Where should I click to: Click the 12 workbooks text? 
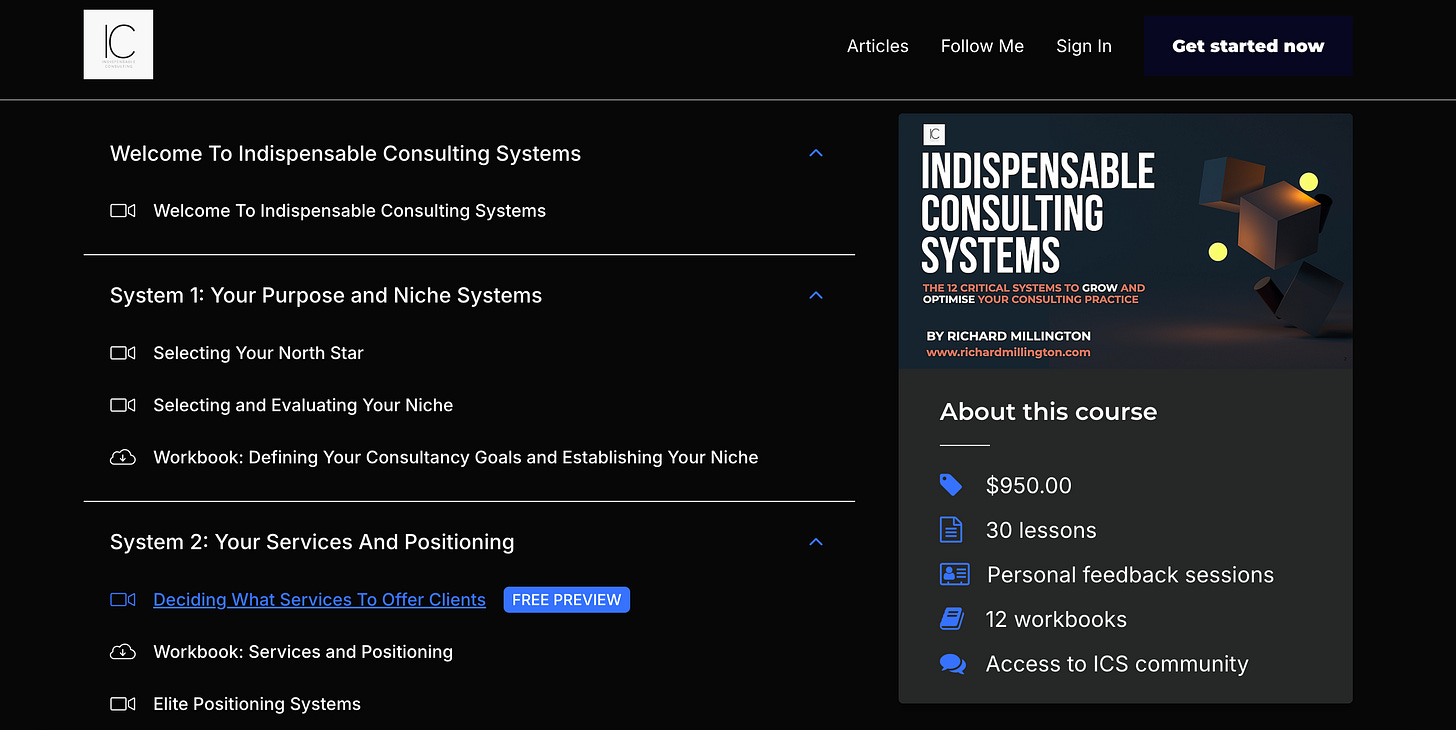[x=1056, y=619]
